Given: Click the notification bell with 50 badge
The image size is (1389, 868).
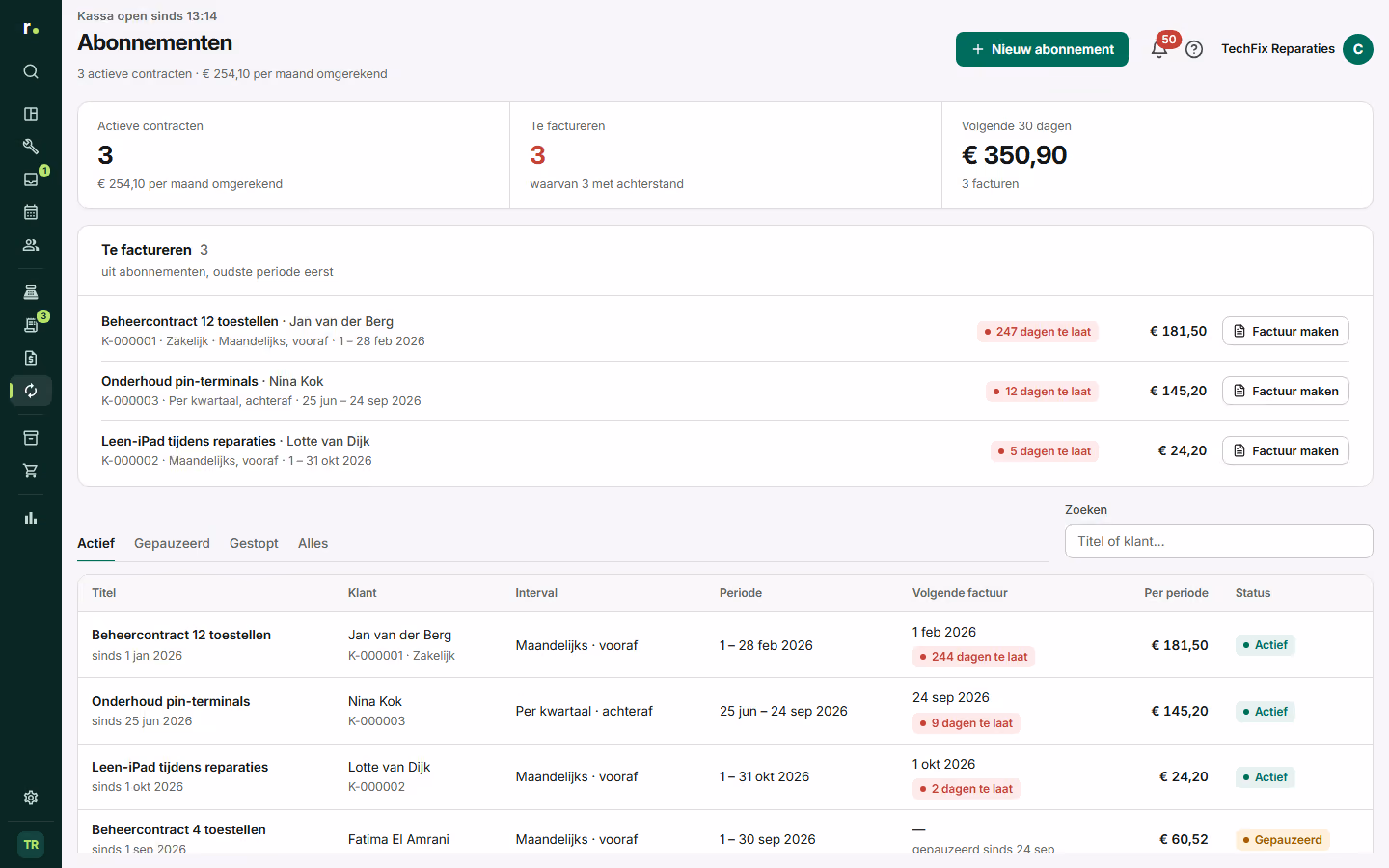Looking at the screenshot, I should (1159, 49).
